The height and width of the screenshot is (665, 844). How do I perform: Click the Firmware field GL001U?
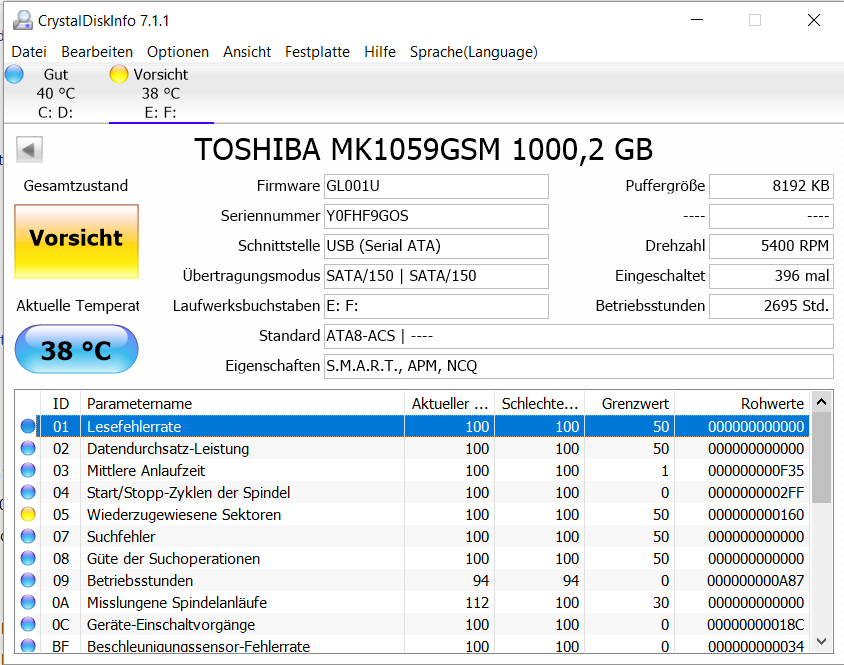point(436,186)
